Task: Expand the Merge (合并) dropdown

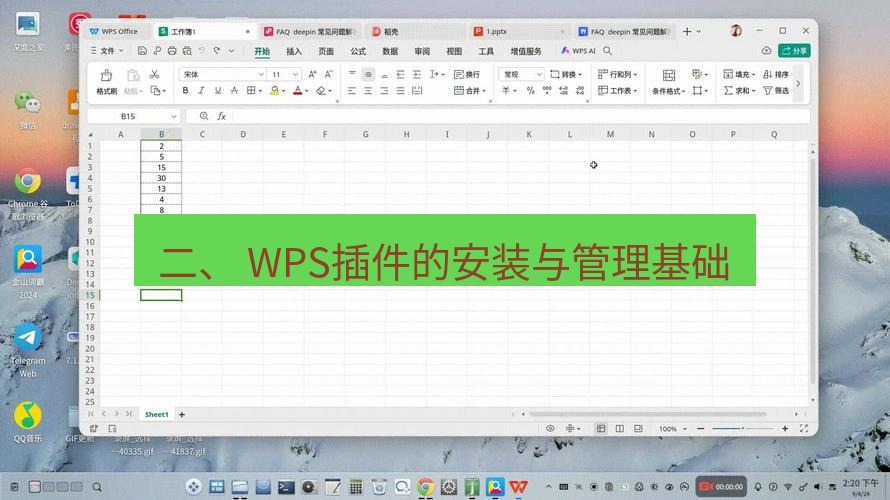Action: [x=484, y=91]
